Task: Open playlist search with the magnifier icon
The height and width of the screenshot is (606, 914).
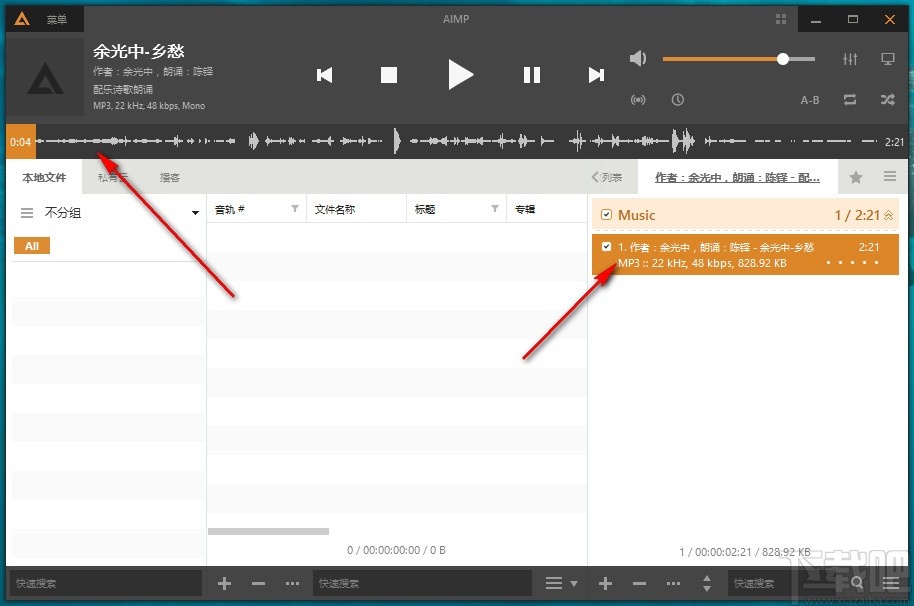Action: [x=858, y=583]
